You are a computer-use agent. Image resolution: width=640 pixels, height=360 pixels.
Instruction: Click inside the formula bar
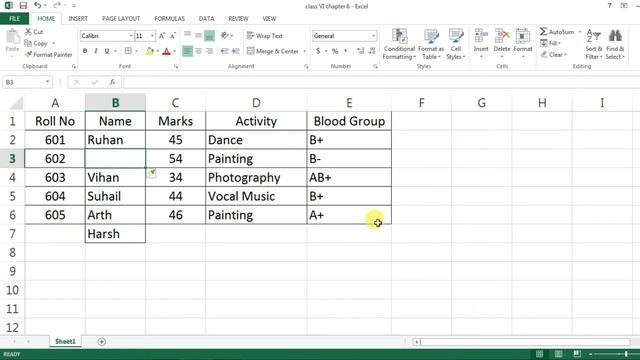tap(381, 82)
